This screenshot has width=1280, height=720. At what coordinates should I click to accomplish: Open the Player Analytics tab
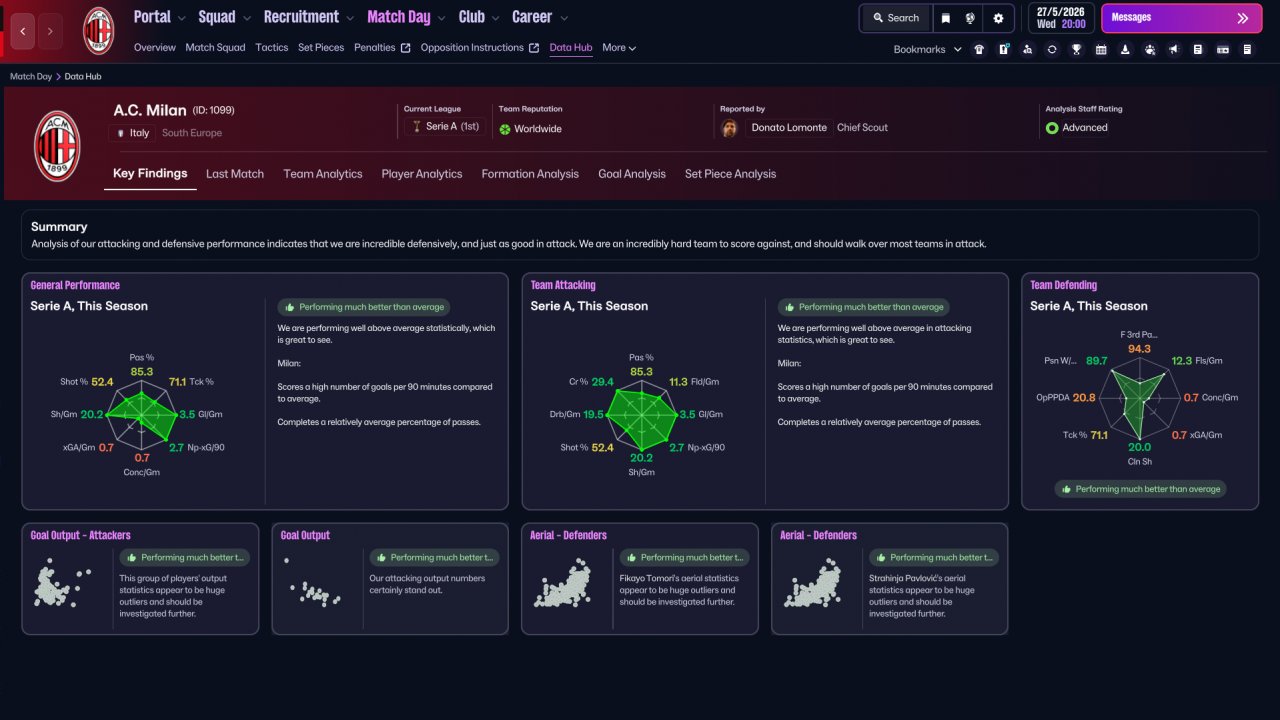[422, 174]
